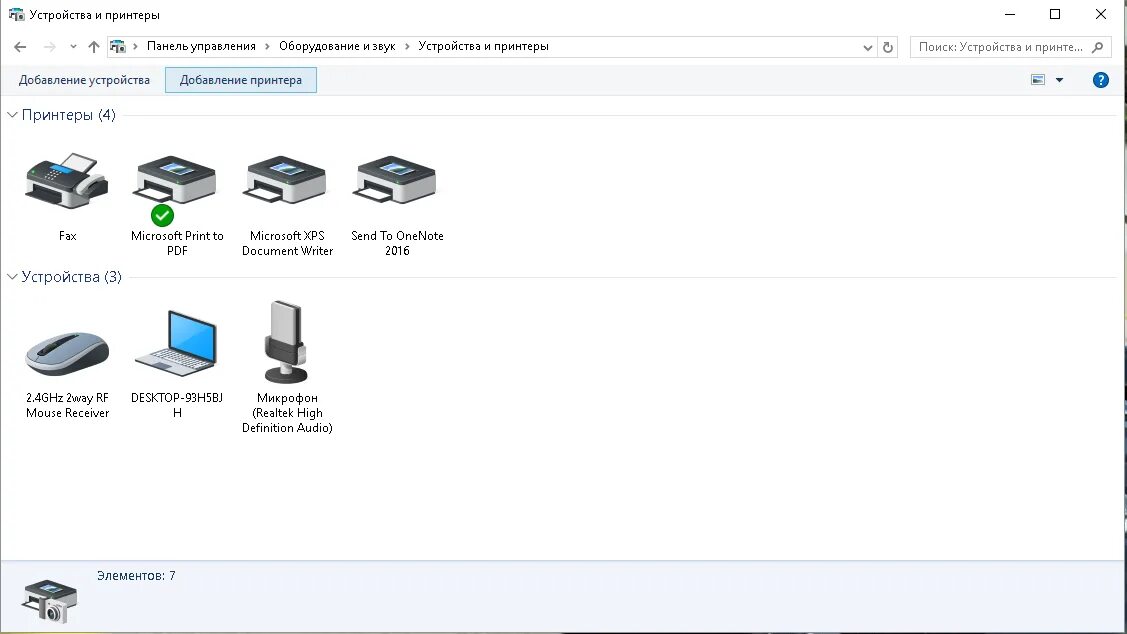Click the green default printer checkmark badge
The height and width of the screenshot is (634, 1127).
click(x=162, y=215)
